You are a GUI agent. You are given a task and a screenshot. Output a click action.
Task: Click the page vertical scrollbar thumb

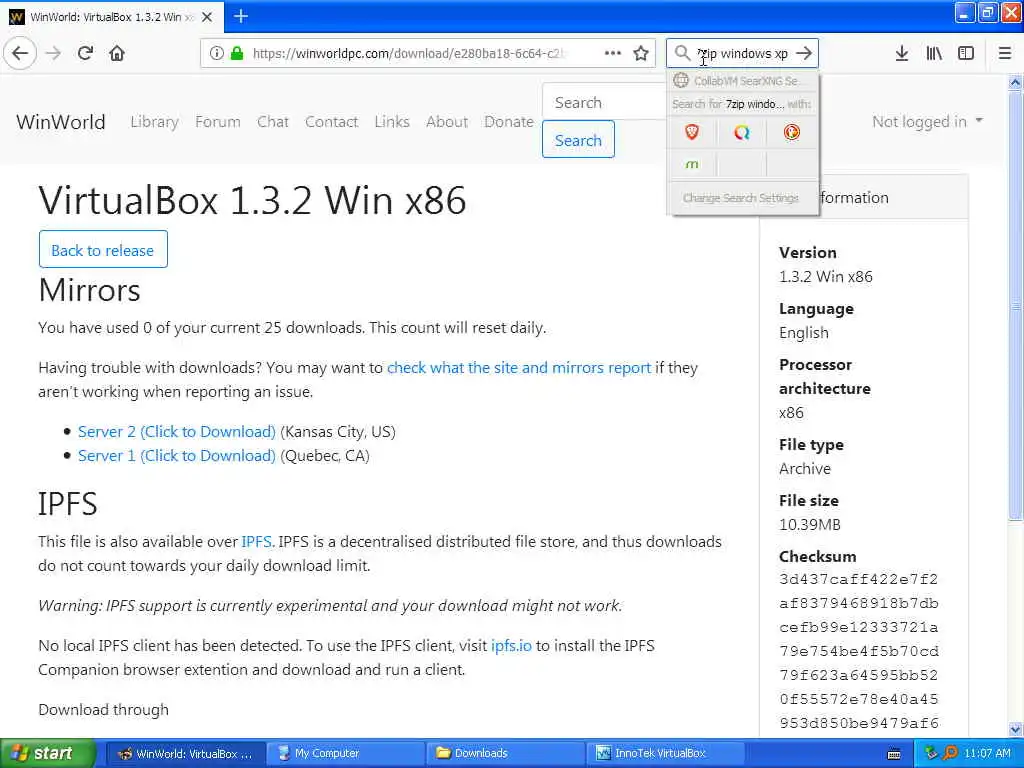pos(1015,305)
